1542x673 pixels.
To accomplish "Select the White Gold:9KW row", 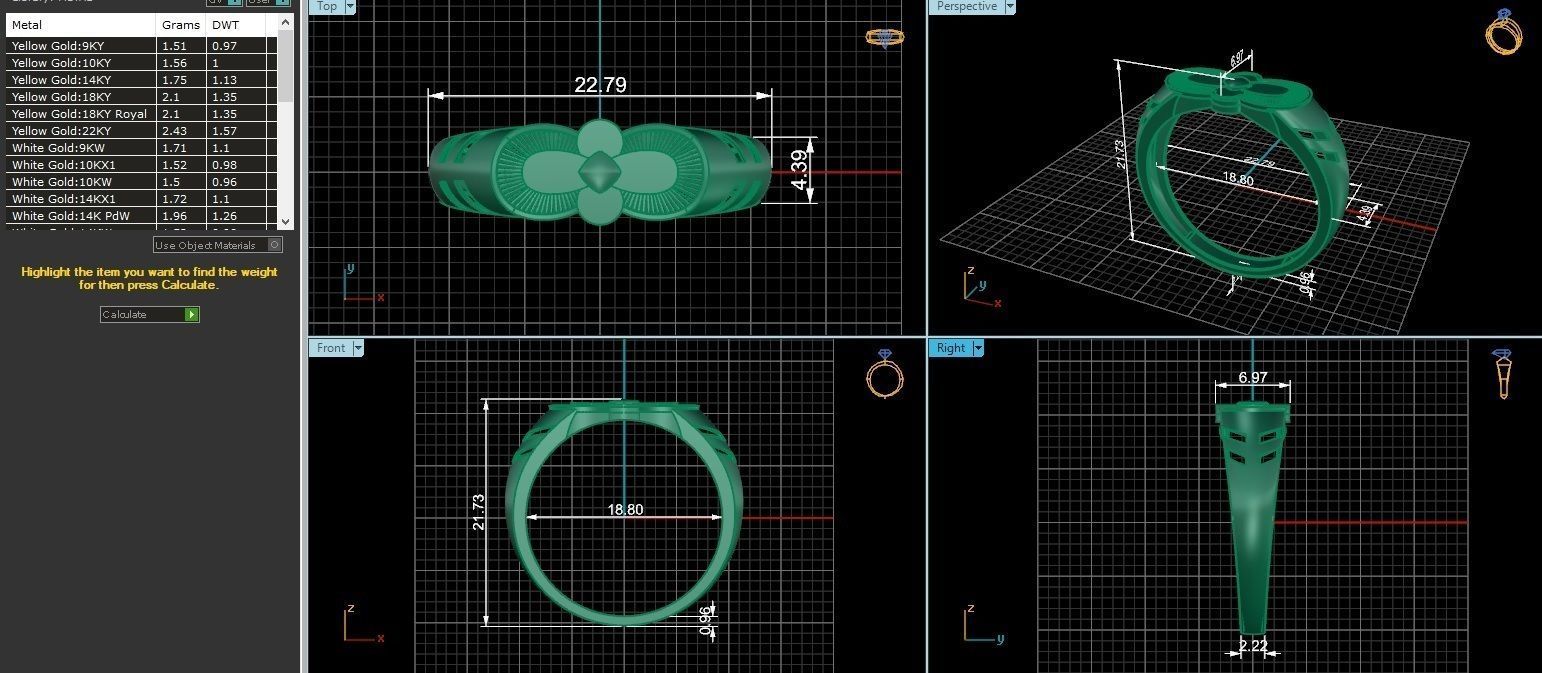I will click(141, 148).
